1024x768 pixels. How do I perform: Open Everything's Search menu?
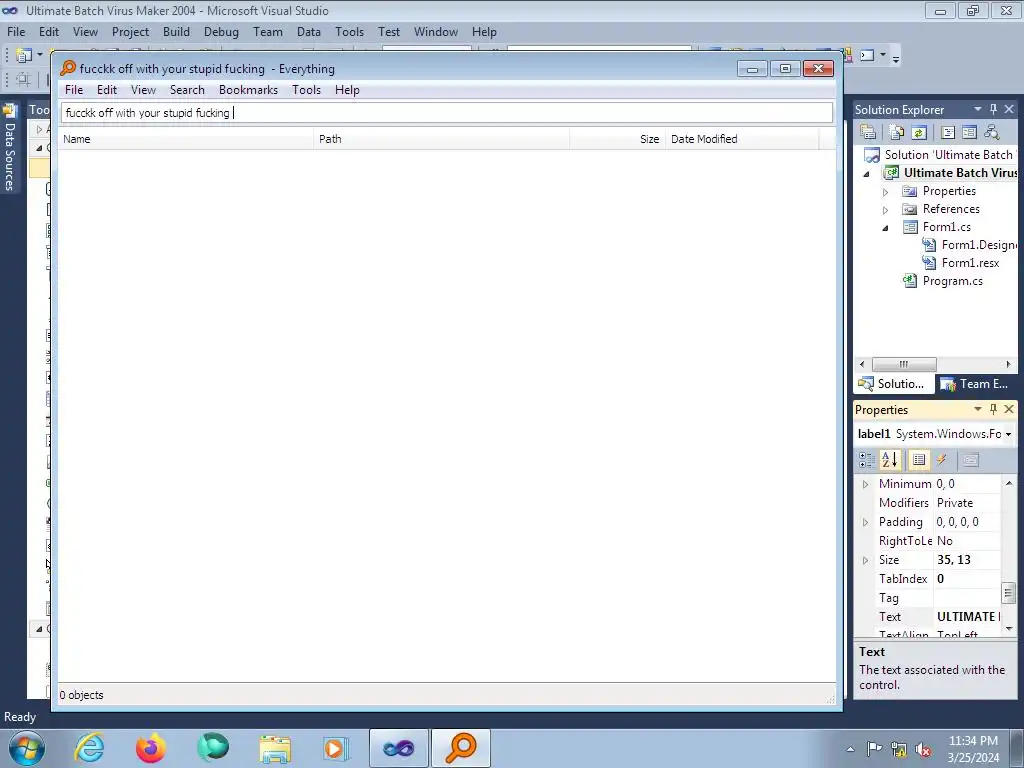(187, 90)
